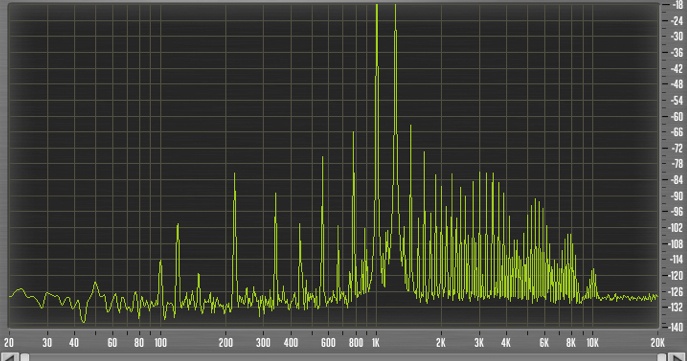This screenshot has width=687, height=361.
Task: Click the -60 dB level label
Action: pos(676,116)
